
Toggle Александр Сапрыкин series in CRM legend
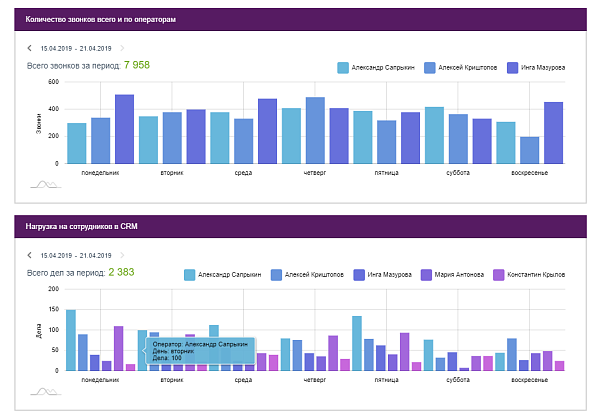point(223,275)
